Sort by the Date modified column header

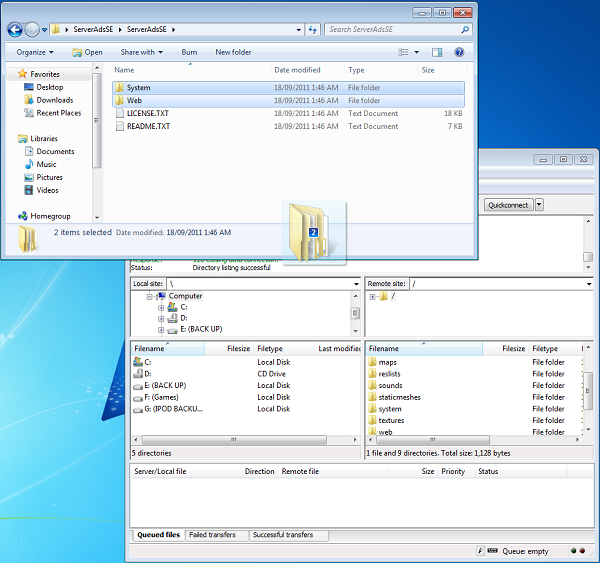point(307,70)
